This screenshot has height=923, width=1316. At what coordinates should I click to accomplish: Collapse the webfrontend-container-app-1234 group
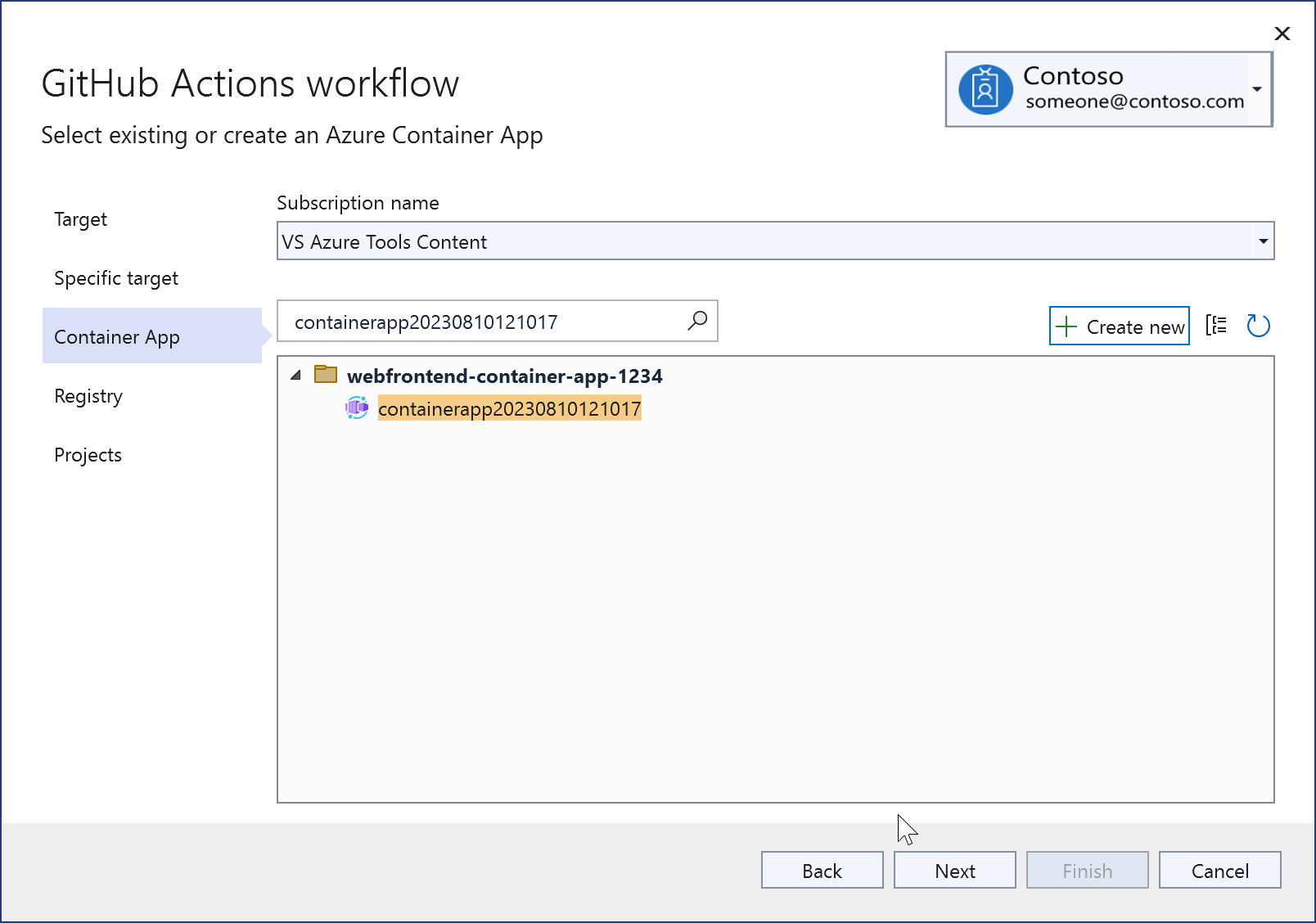(x=297, y=376)
